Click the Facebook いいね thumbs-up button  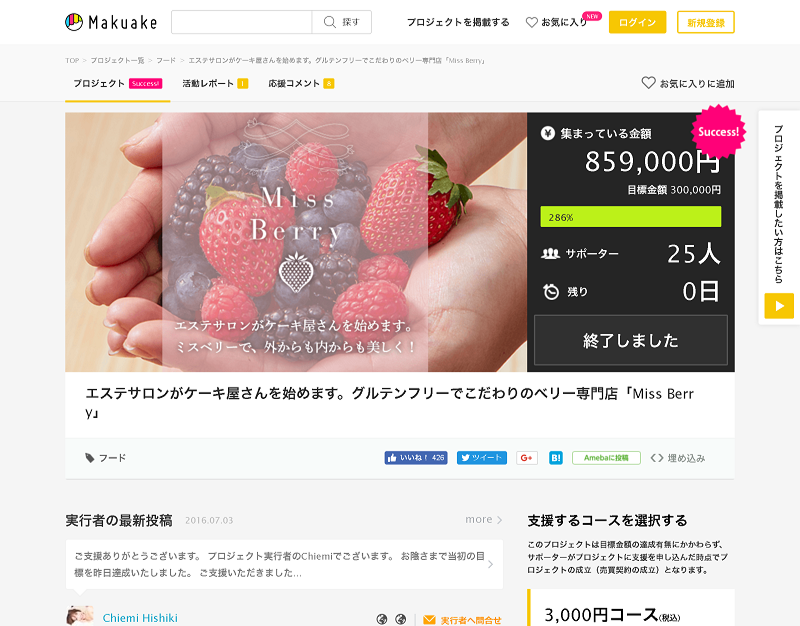(416, 458)
